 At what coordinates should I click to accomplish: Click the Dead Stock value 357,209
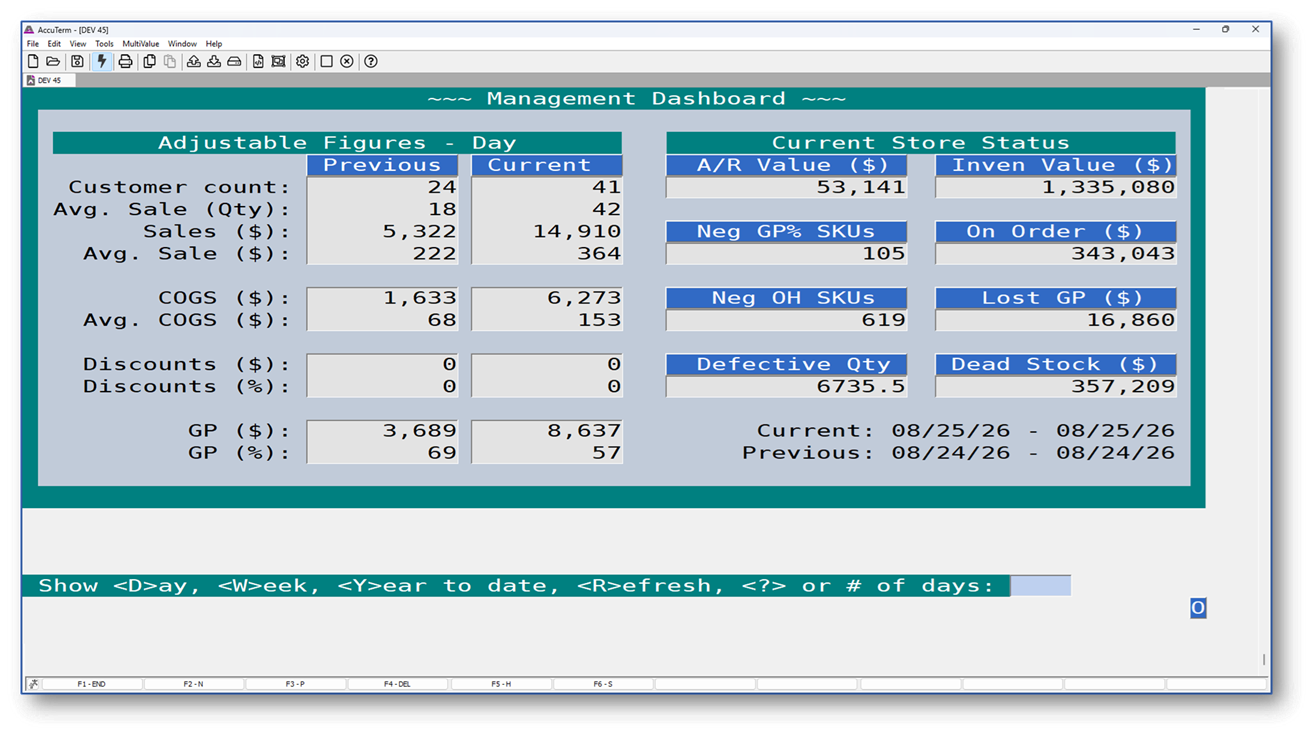click(1122, 386)
